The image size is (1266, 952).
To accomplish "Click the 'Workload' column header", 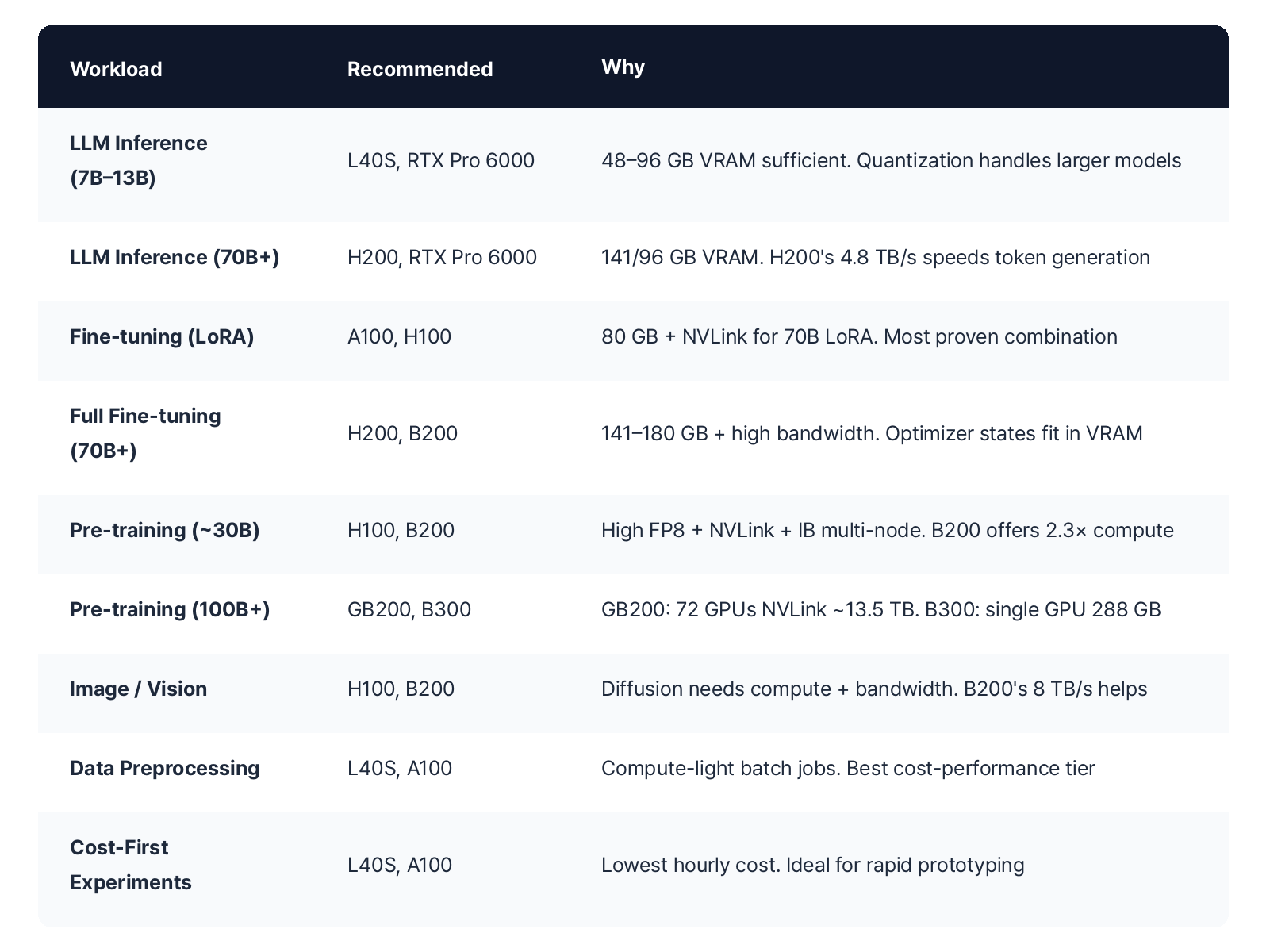I will (116, 69).
